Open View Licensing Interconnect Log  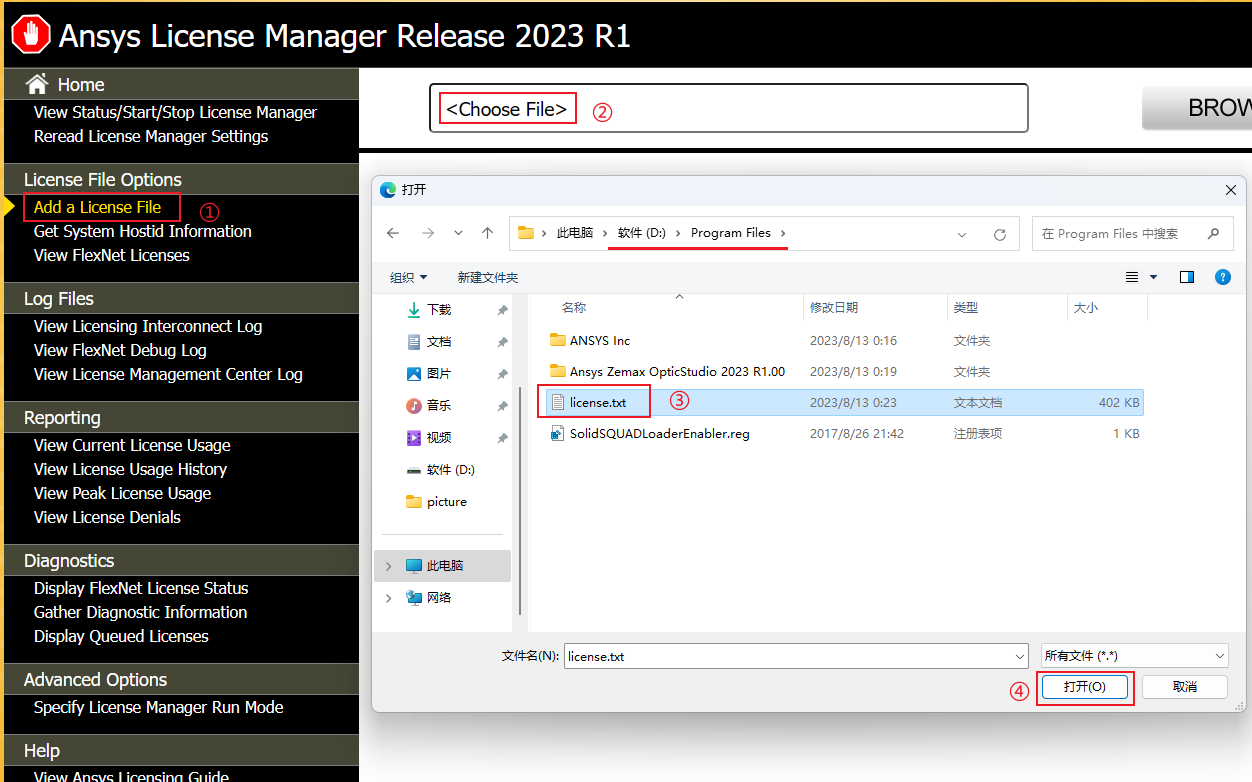coord(148,326)
